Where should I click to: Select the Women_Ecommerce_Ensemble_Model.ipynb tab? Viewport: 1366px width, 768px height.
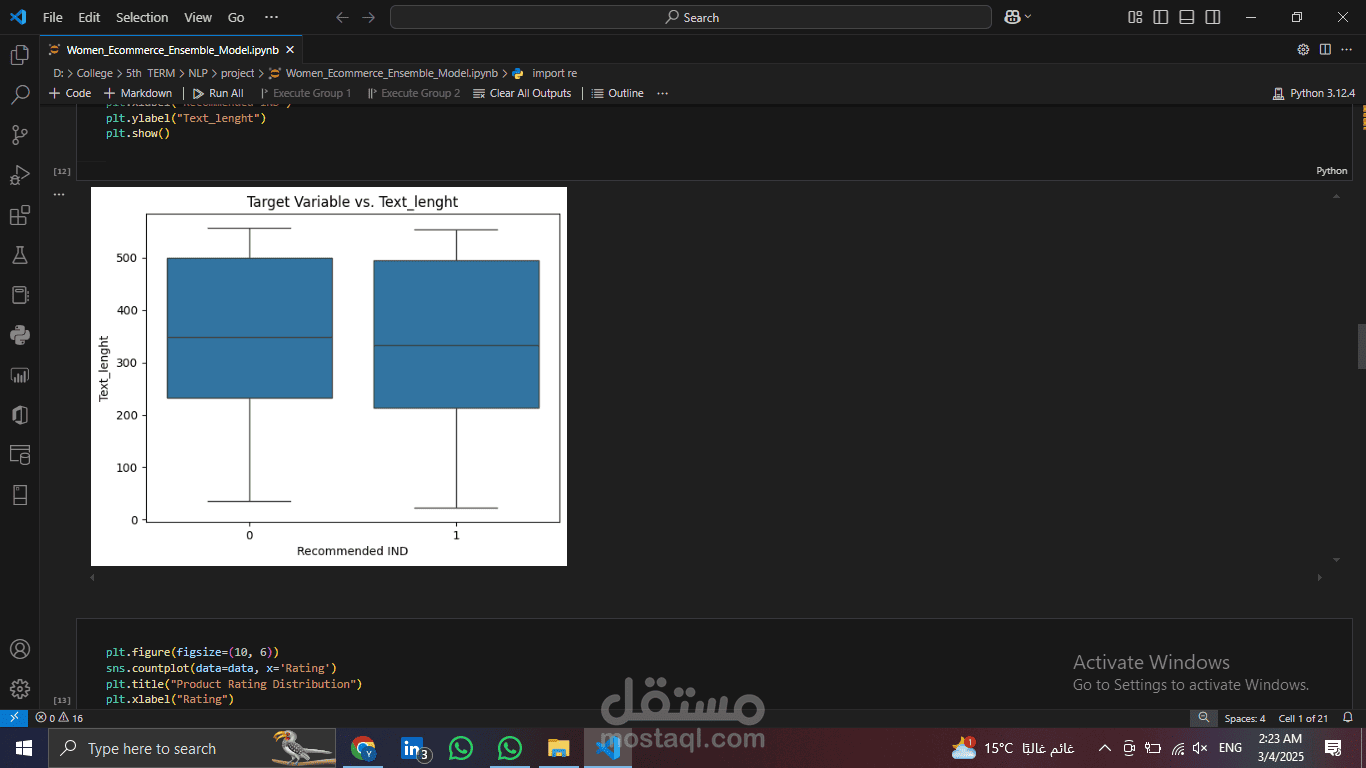[x=172, y=49]
